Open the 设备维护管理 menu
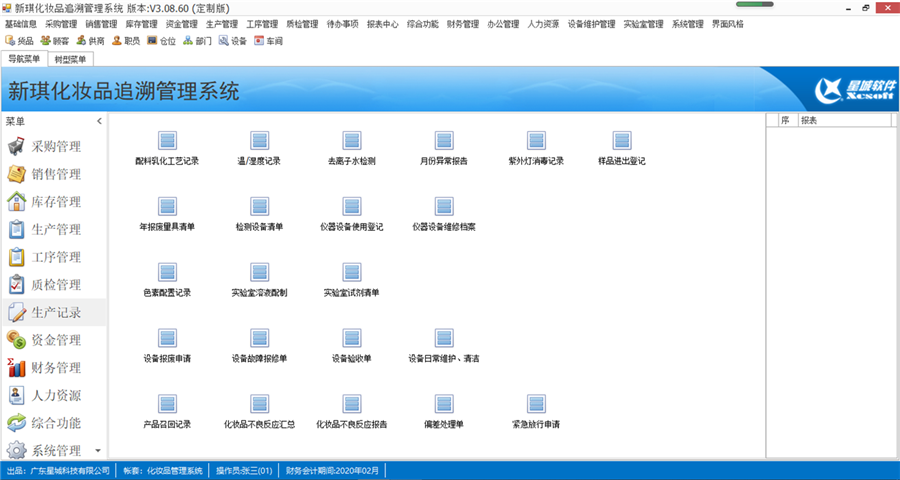Image resolution: width=900 pixels, height=480 pixels. (591, 24)
